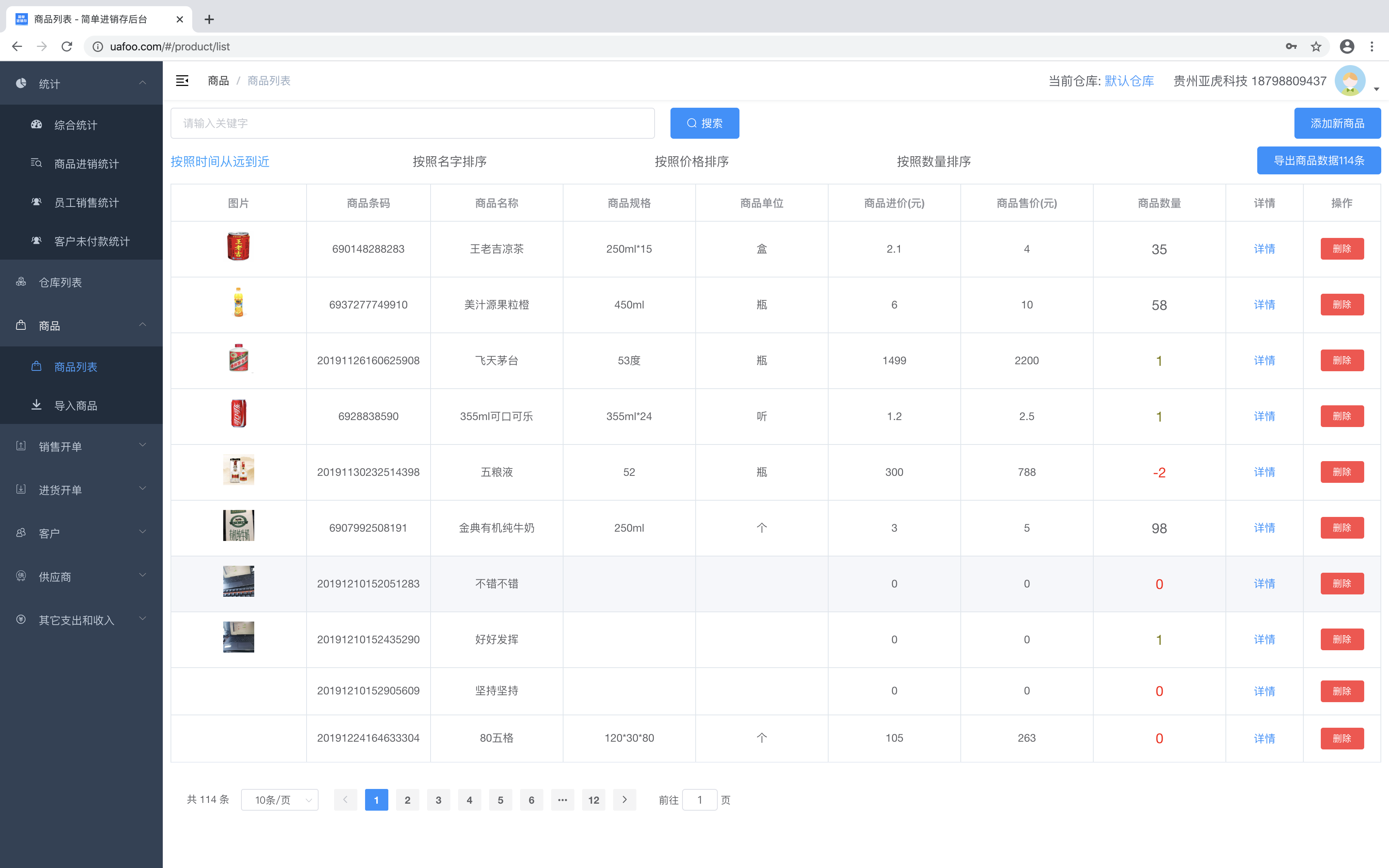The image size is (1389, 868).
Task: Click the user avatar in the header
Action: 1350,81
